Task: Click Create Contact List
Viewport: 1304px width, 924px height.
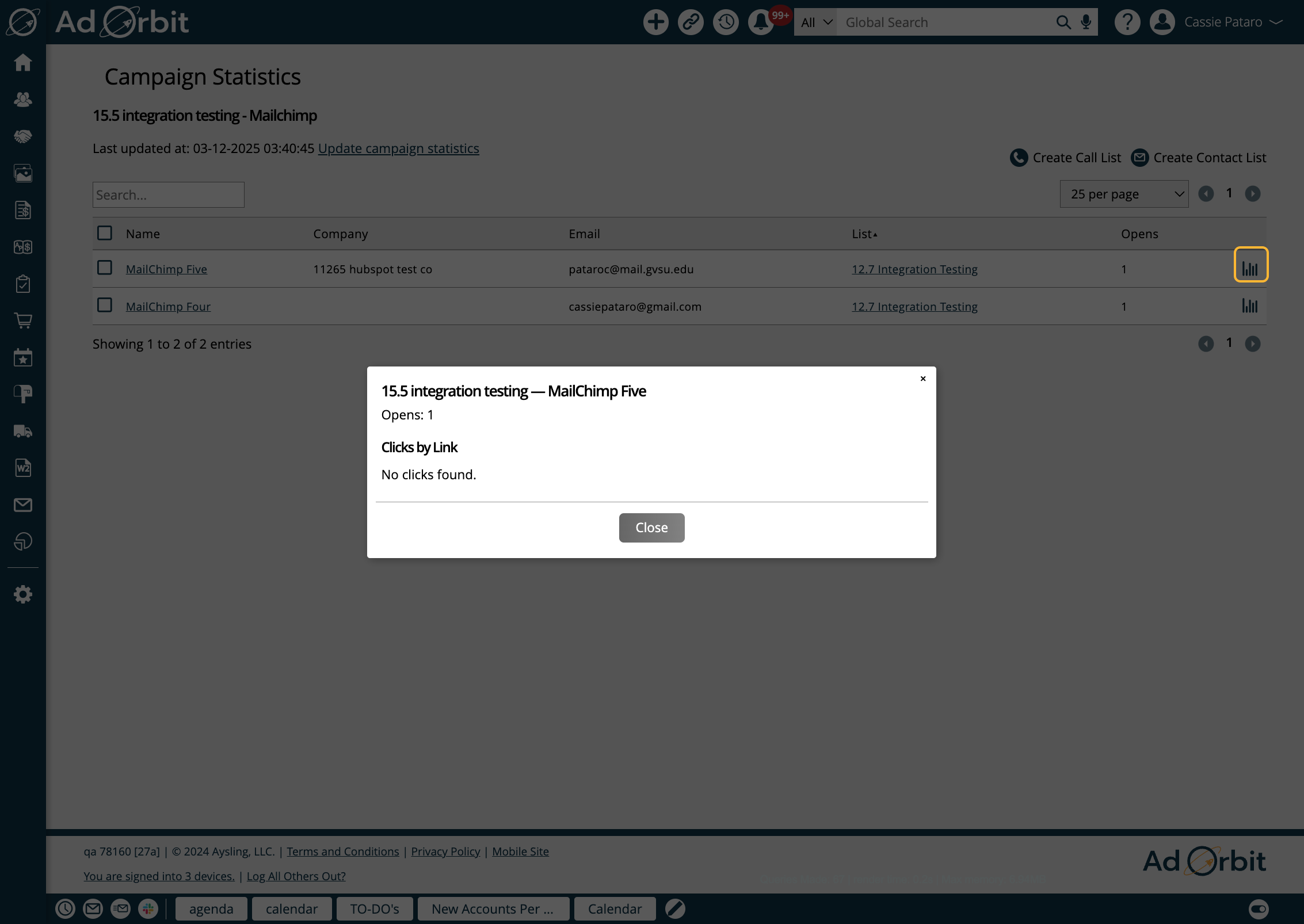Action: point(1199,158)
